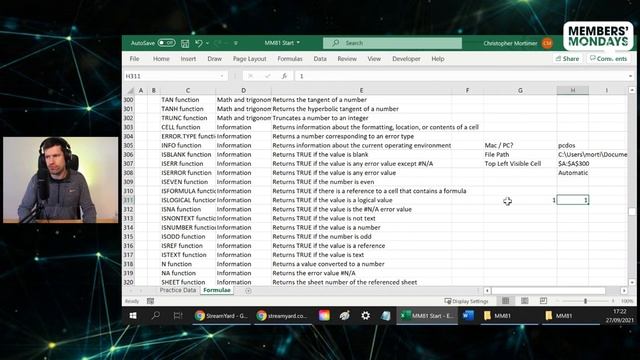This screenshot has height=360, width=640.
Task: Open the Home ribbon tab
Action: pos(161,59)
